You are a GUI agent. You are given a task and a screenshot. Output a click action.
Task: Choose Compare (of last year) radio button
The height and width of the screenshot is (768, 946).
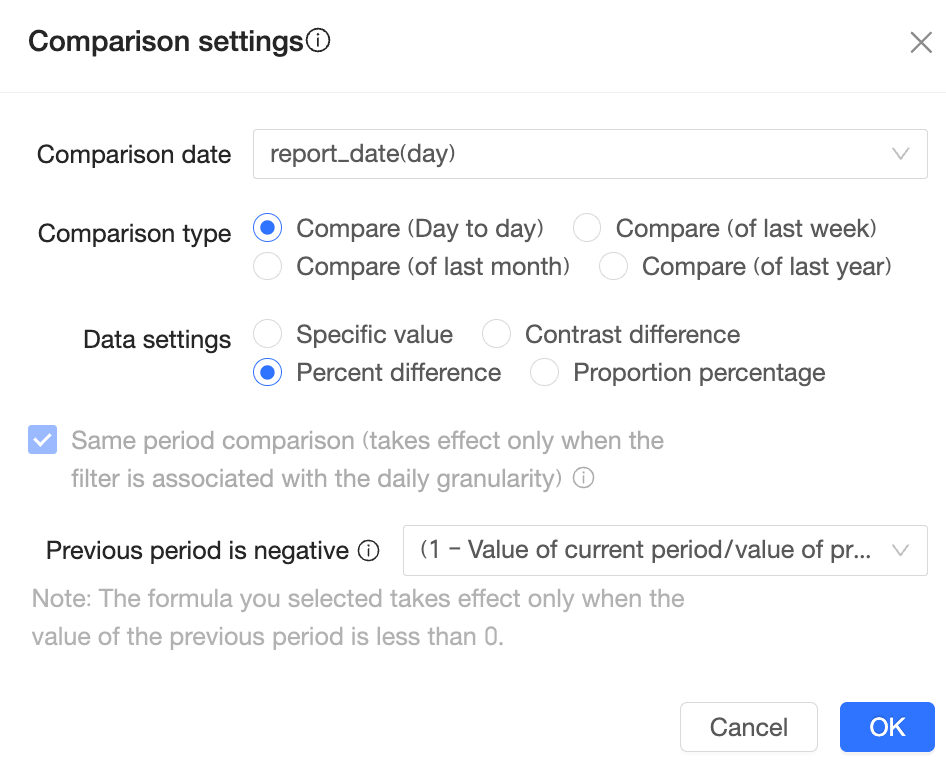(x=613, y=267)
